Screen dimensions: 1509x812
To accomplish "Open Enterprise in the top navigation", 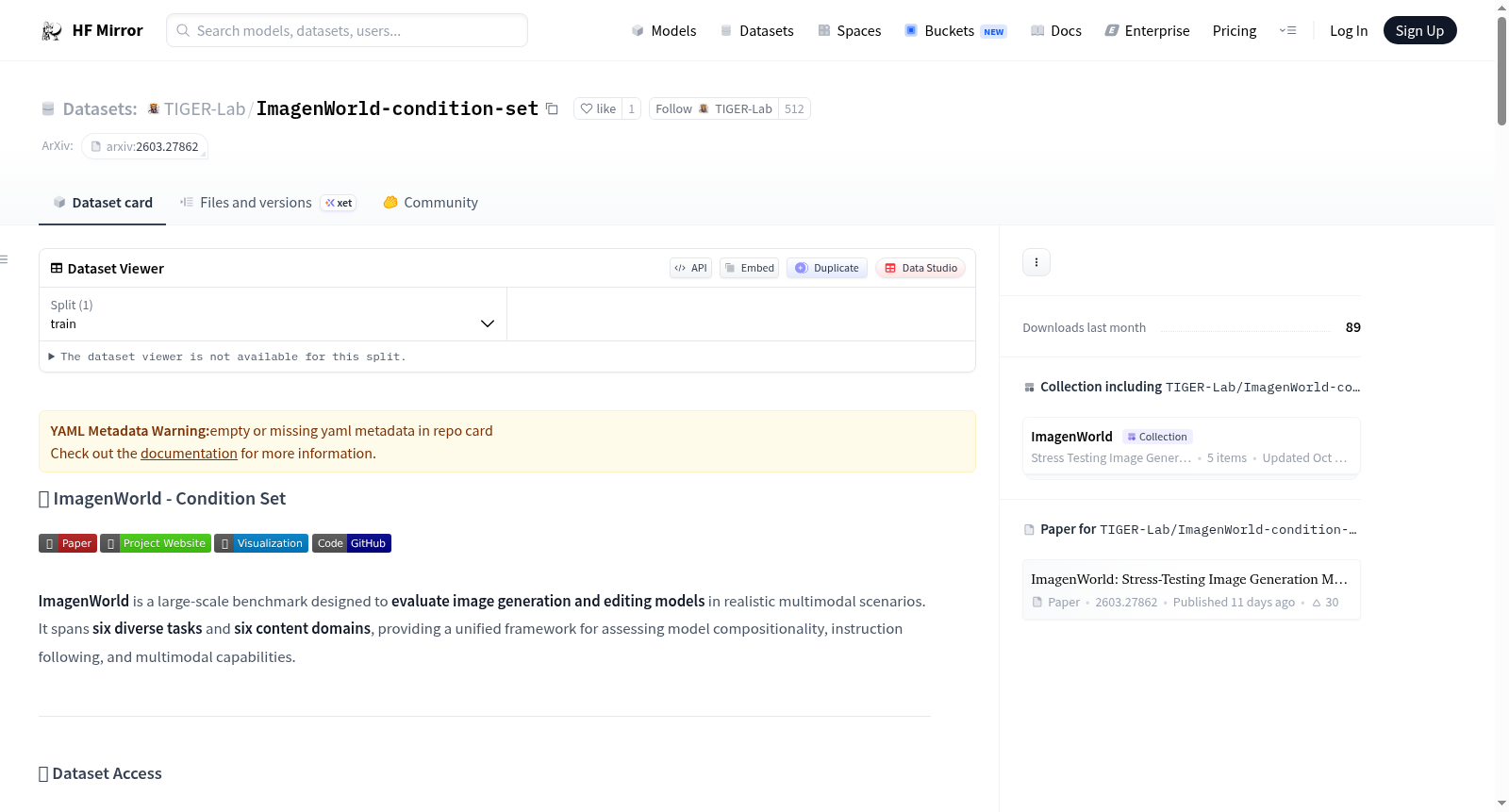I will pos(1147,31).
